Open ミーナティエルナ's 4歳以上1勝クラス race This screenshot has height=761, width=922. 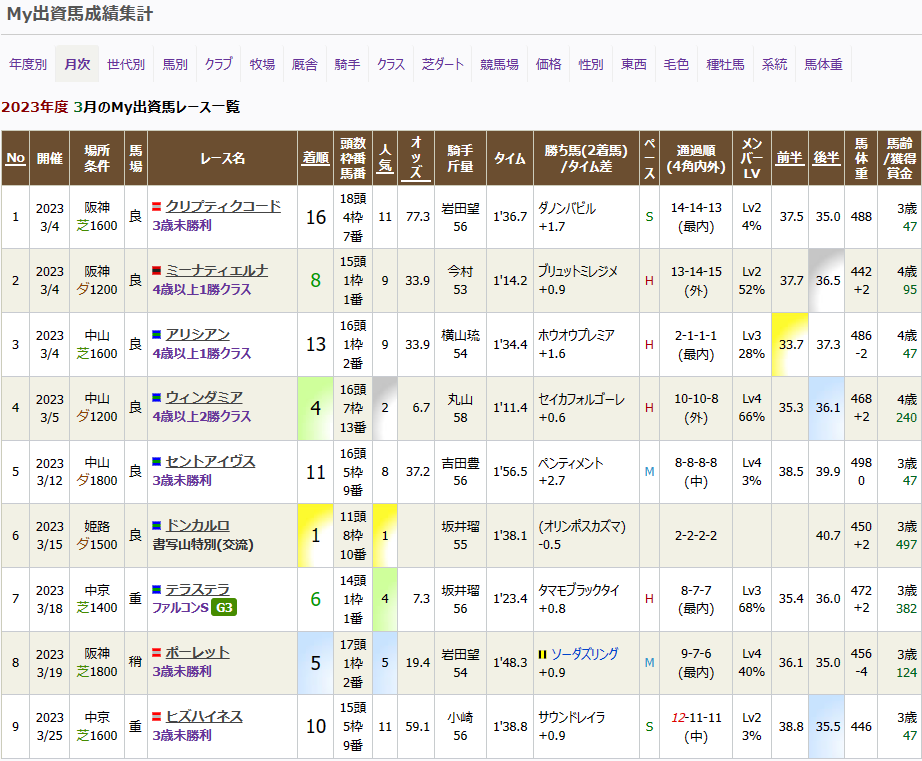(x=202, y=289)
